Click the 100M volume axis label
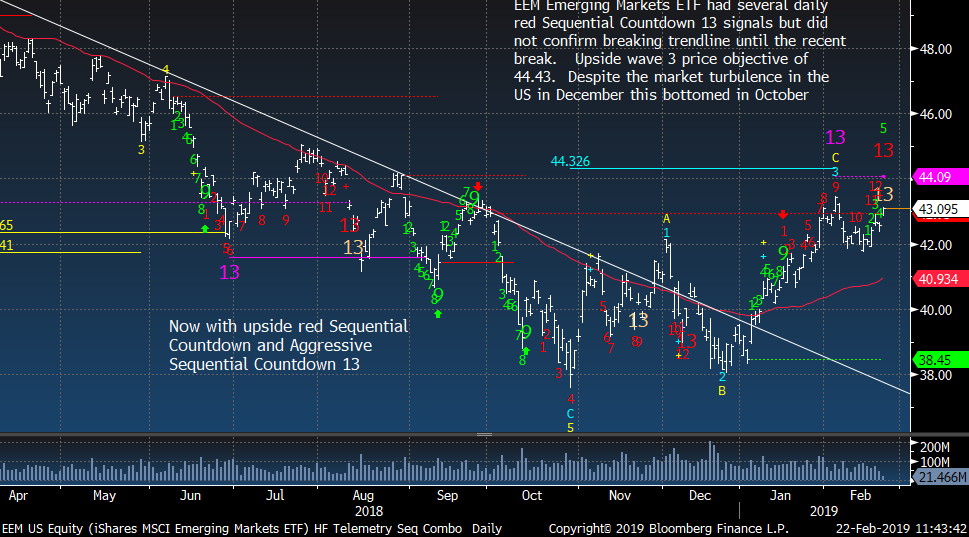 [x=935, y=462]
